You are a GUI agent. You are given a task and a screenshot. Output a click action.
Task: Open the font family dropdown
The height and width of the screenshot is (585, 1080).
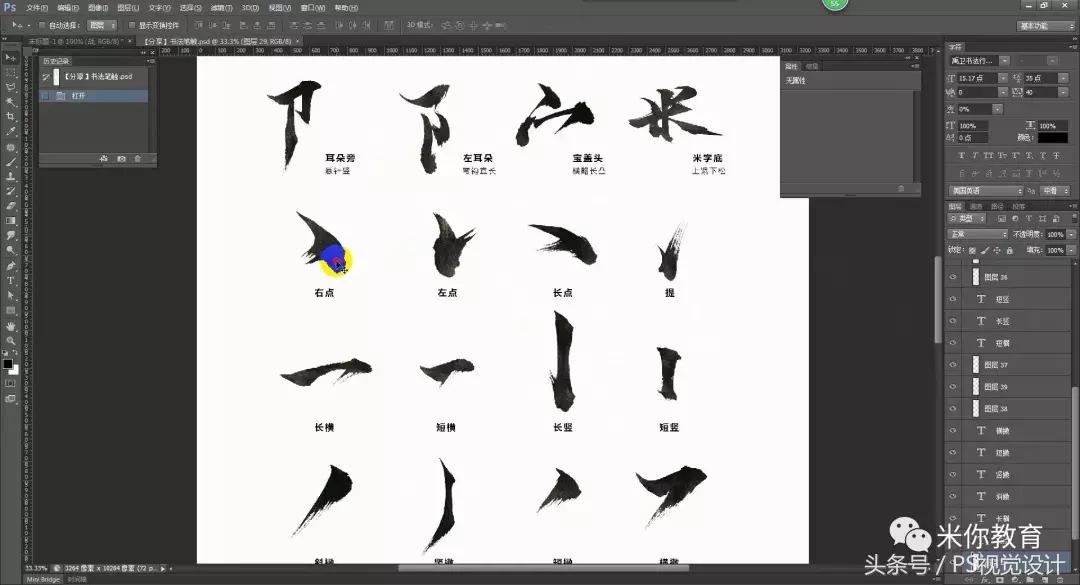pyautogui.click(x=1004, y=61)
